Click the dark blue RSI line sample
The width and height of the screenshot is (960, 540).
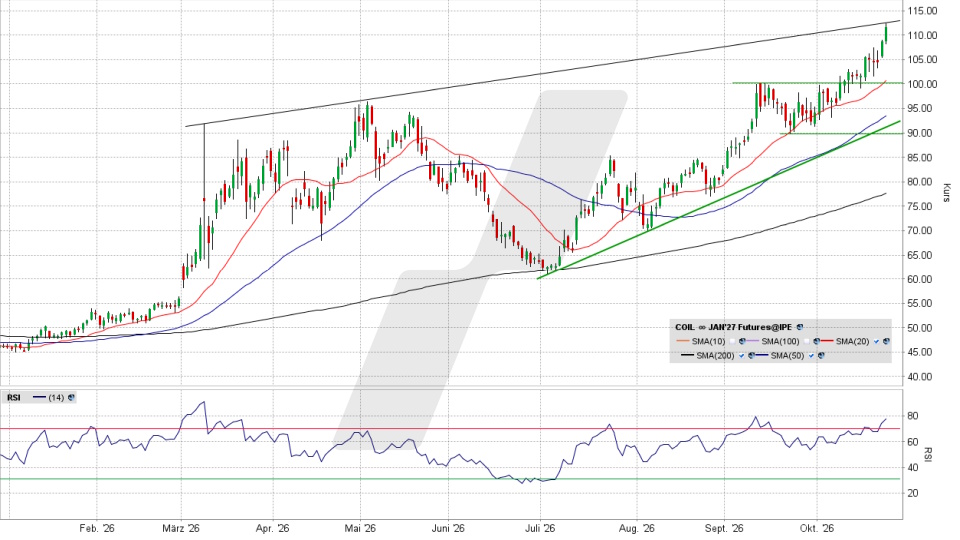point(39,398)
